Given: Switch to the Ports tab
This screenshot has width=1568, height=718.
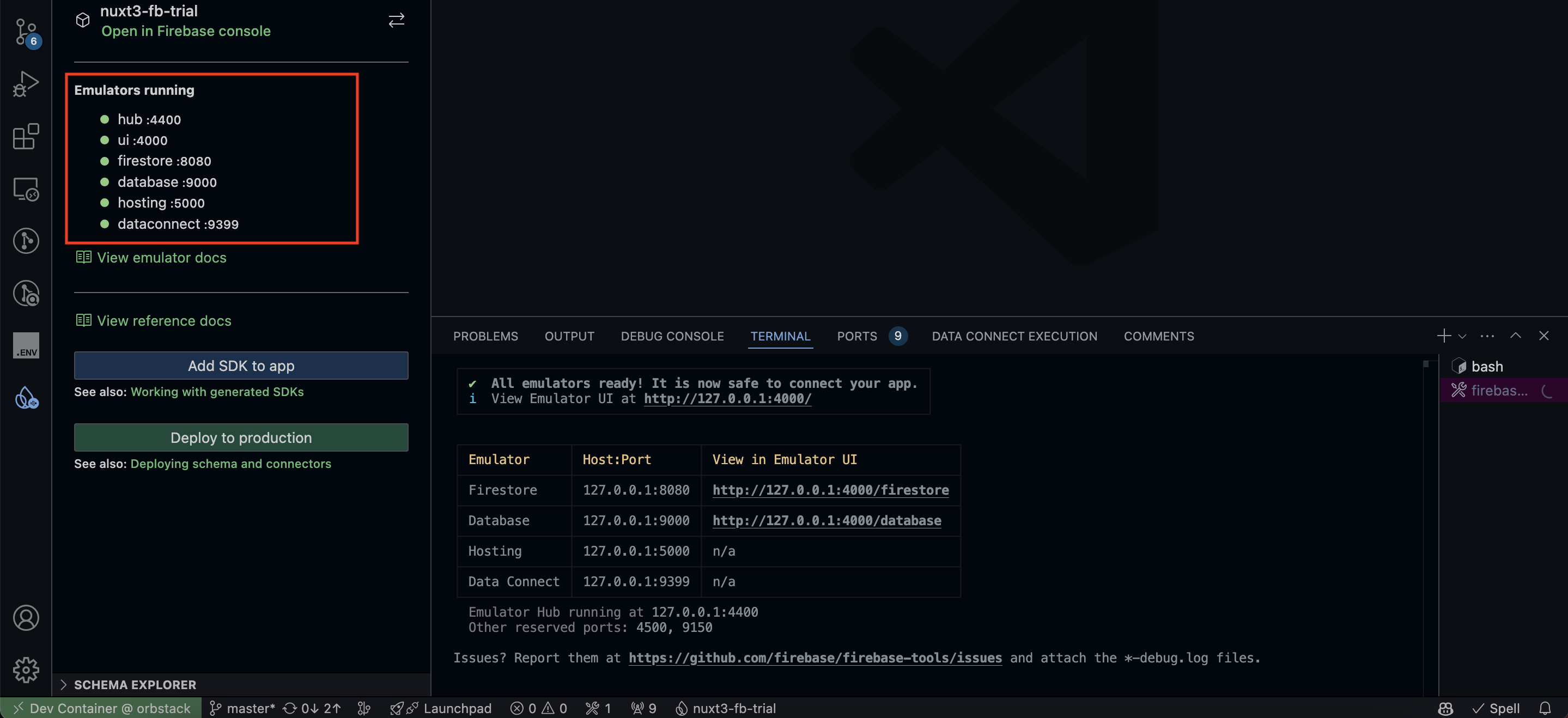Looking at the screenshot, I should (856, 336).
